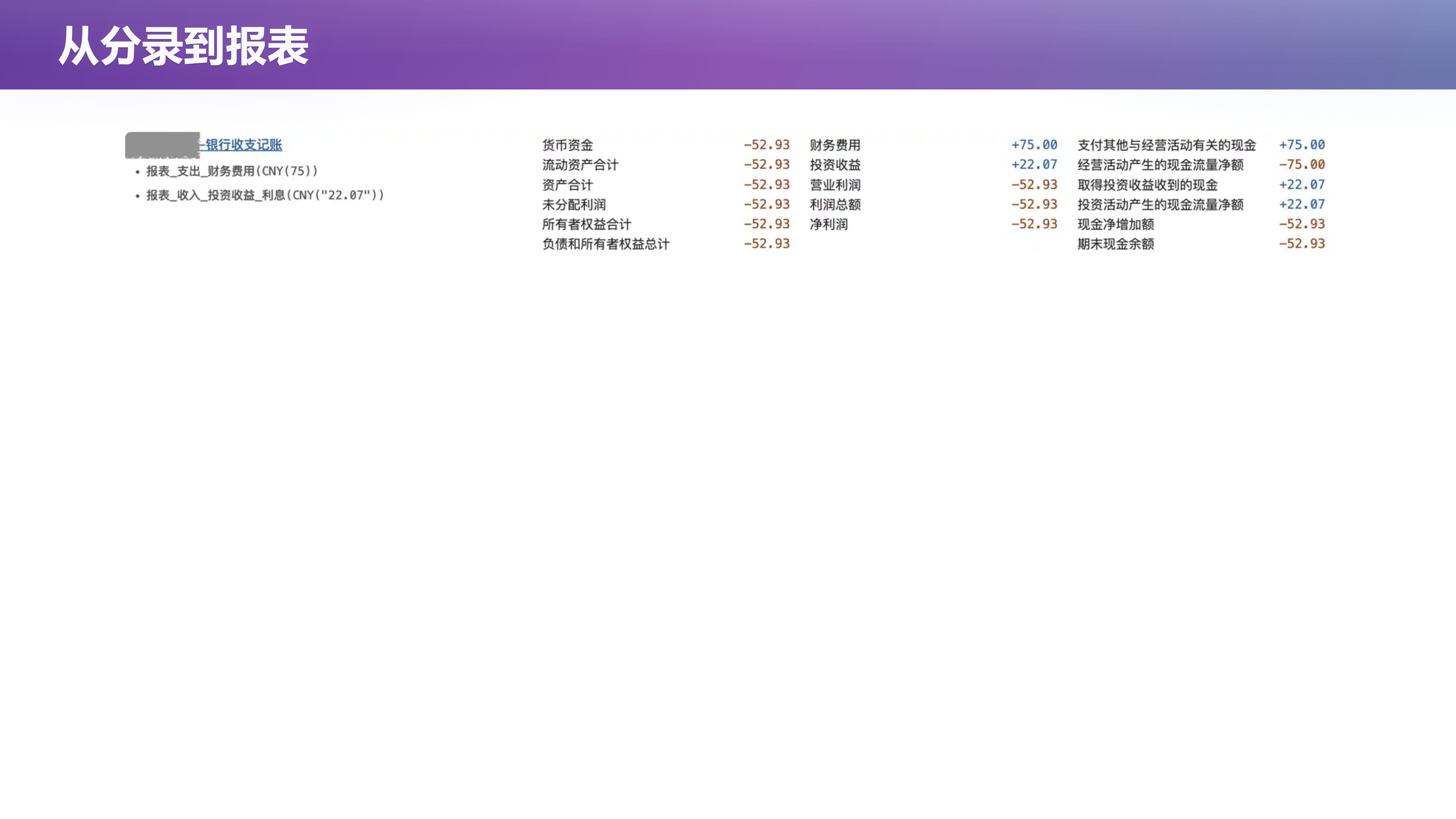Click the 从分录到报表 slide title
The image size is (1456, 819).
[x=184, y=46]
